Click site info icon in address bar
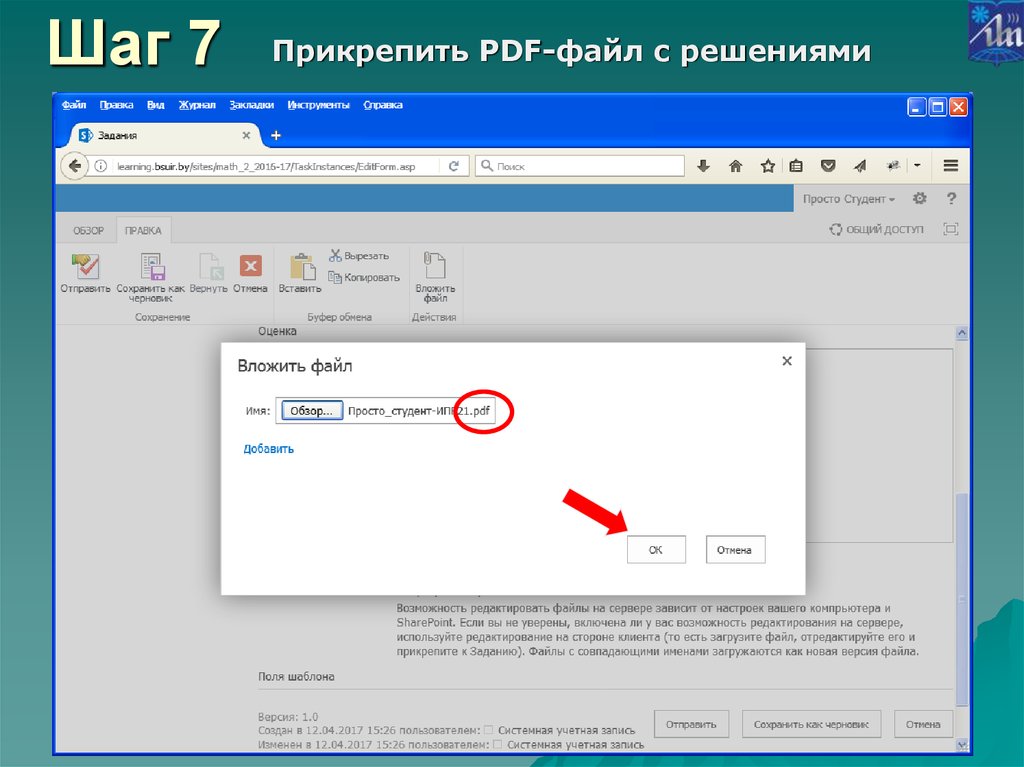 (x=101, y=166)
